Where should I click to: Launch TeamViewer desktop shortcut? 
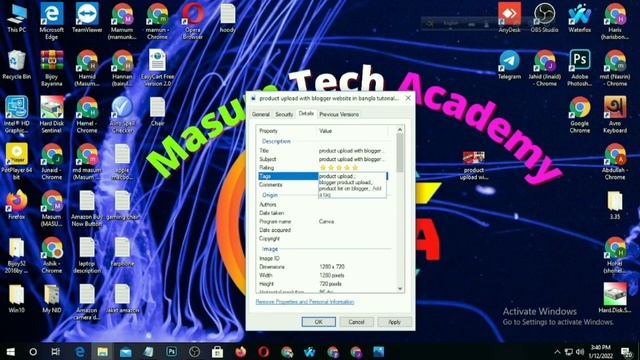point(87,18)
